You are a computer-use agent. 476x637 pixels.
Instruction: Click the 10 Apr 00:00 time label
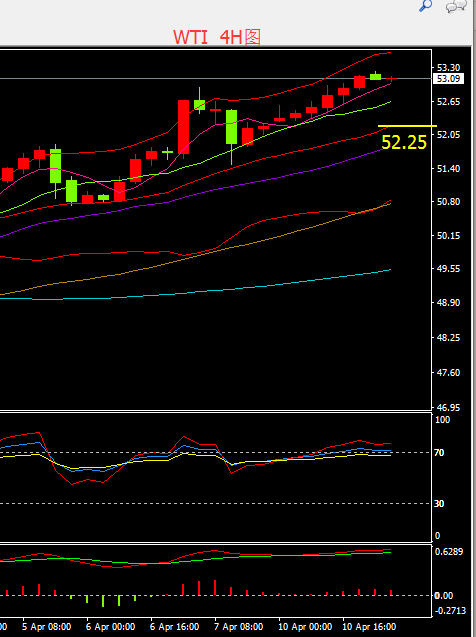[305, 626]
